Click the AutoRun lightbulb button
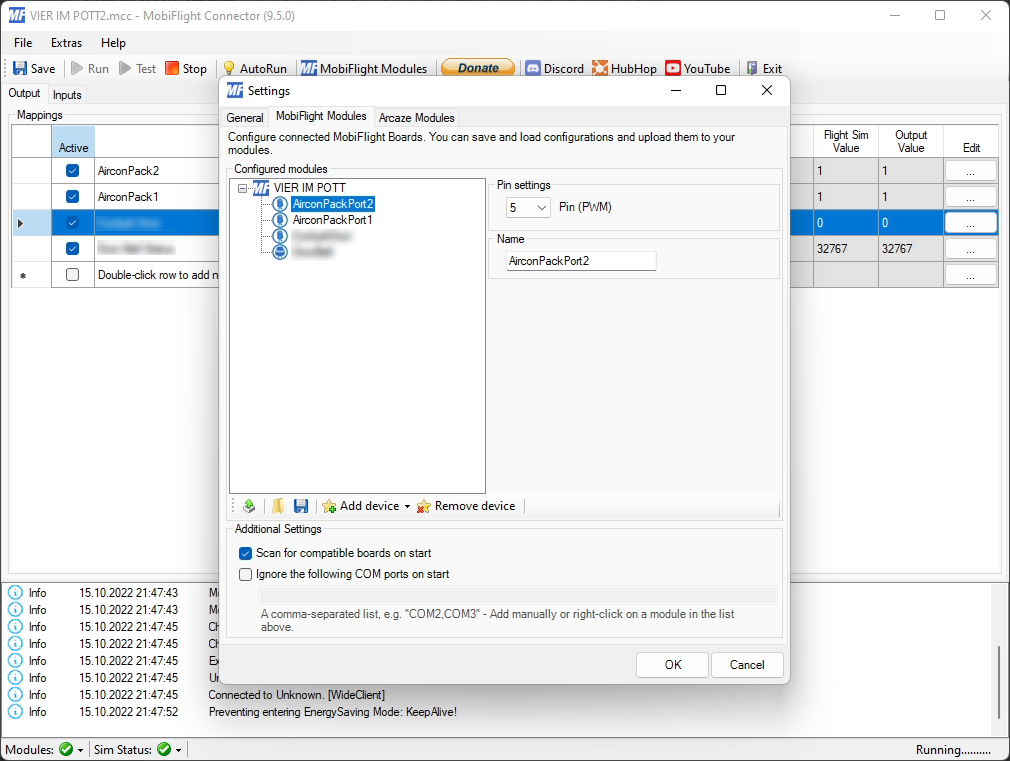Viewport: 1010px width, 761px height. (x=254, y=69)
